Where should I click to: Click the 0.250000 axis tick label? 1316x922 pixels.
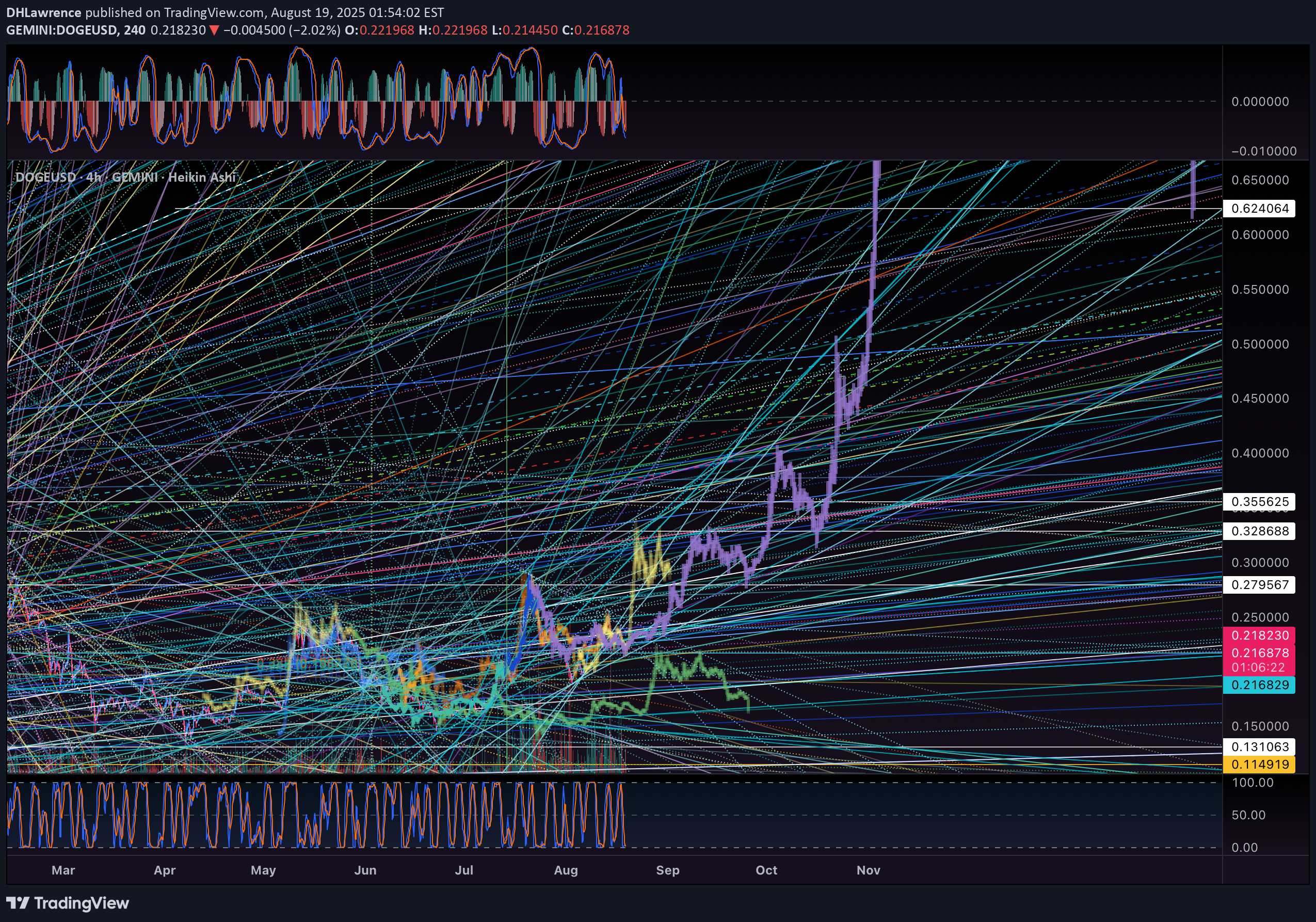tap(1260, 617)
